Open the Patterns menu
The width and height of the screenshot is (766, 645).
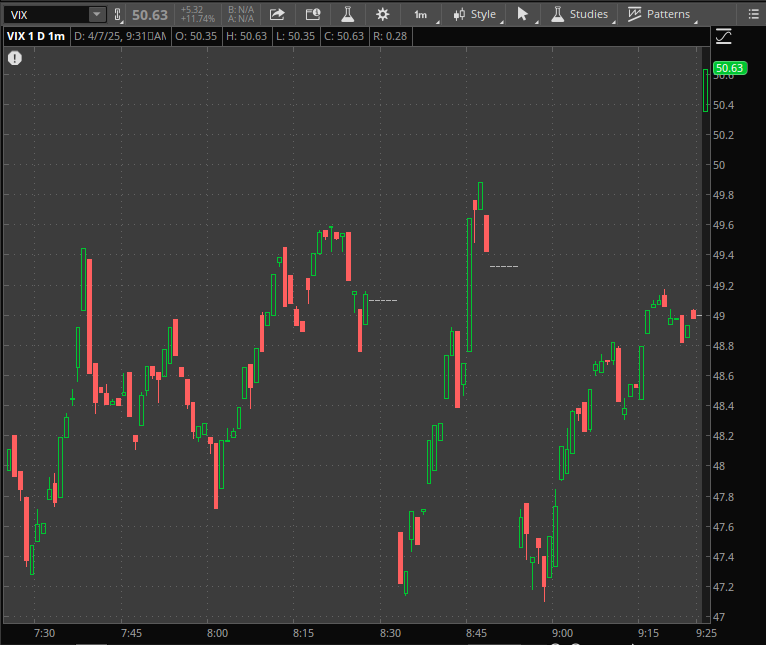pyautogui.click(x=660, y=15)
